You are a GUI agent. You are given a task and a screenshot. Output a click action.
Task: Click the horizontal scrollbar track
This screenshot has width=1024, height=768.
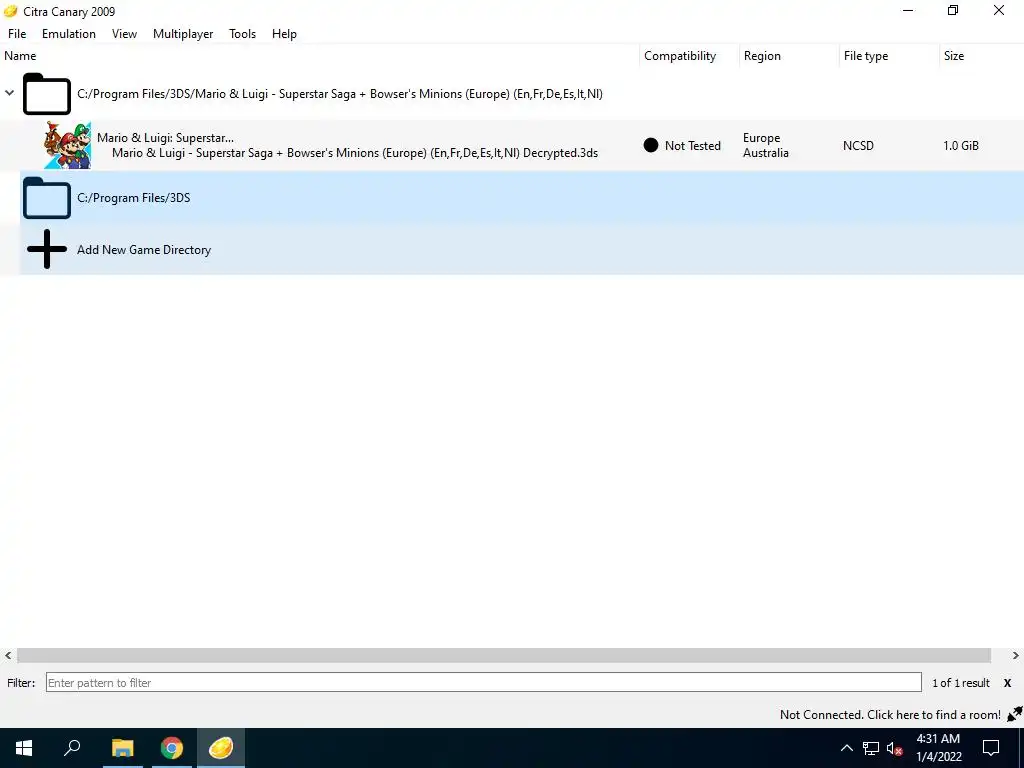504,655
